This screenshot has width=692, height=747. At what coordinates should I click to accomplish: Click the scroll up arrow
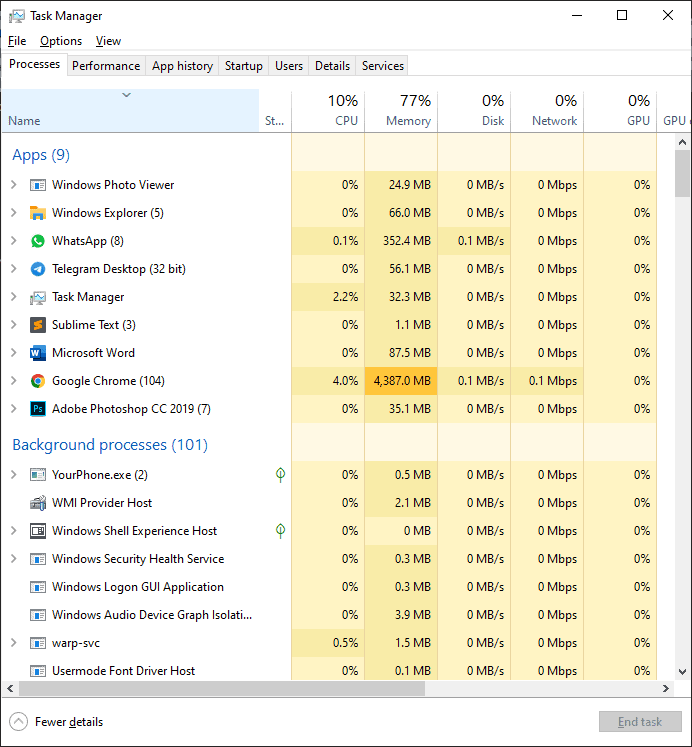(x=682, y=142)
